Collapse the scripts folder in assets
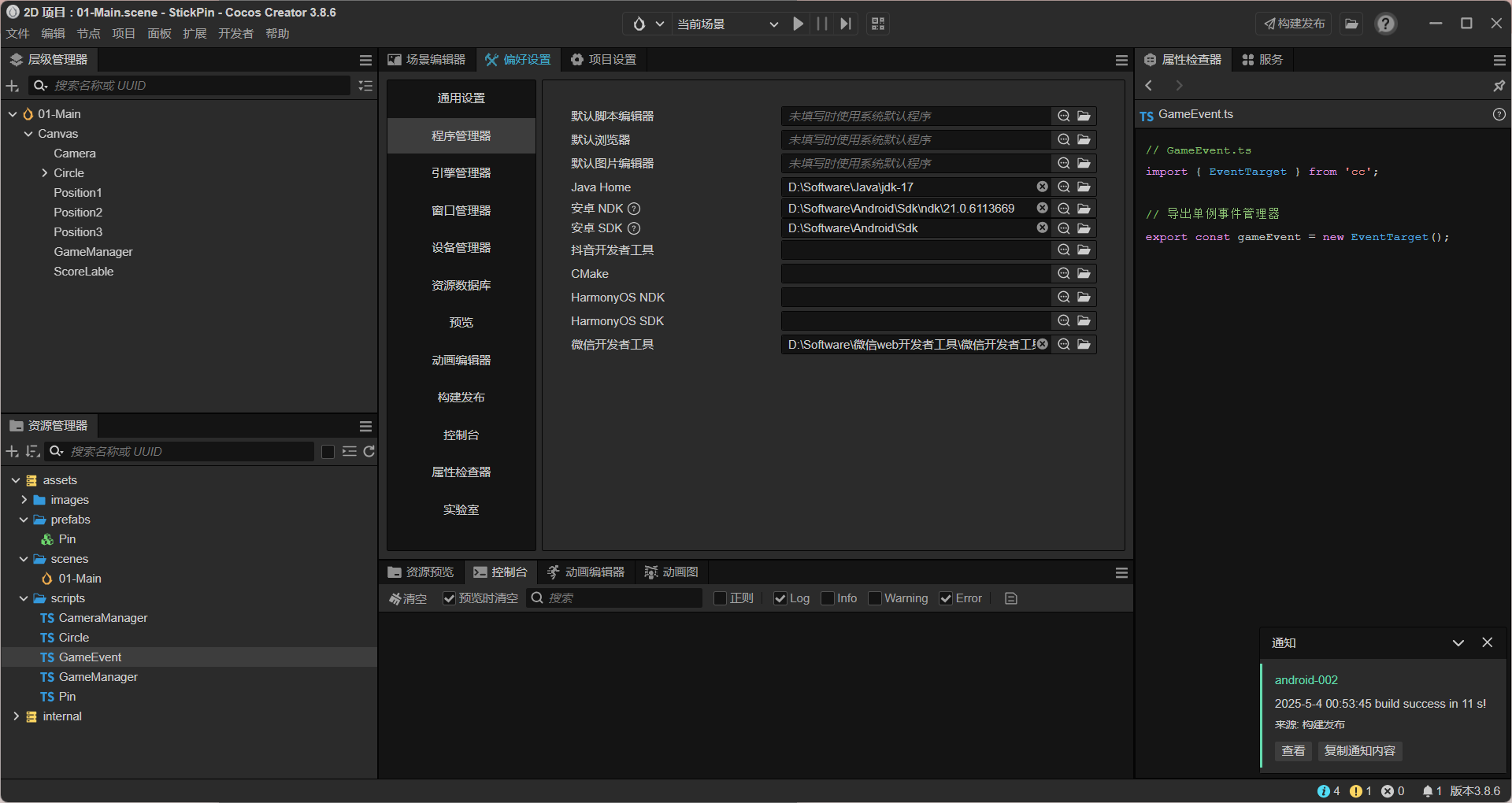The image size is (1512, 803). pyautogui.click(x=24, y=598)
